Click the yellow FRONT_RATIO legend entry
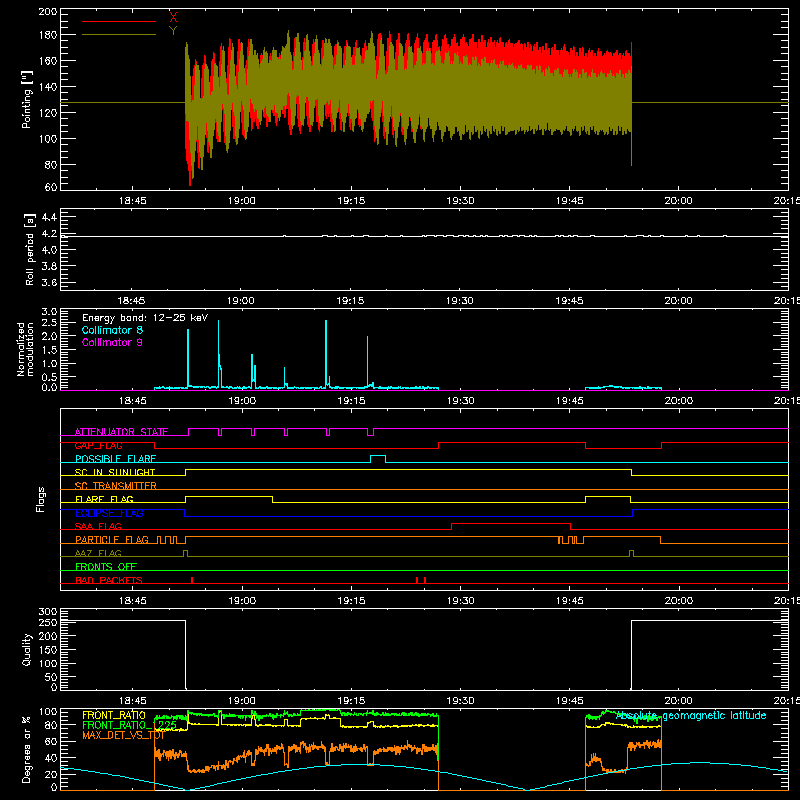 pyautogui.click(x=114, y=715)
